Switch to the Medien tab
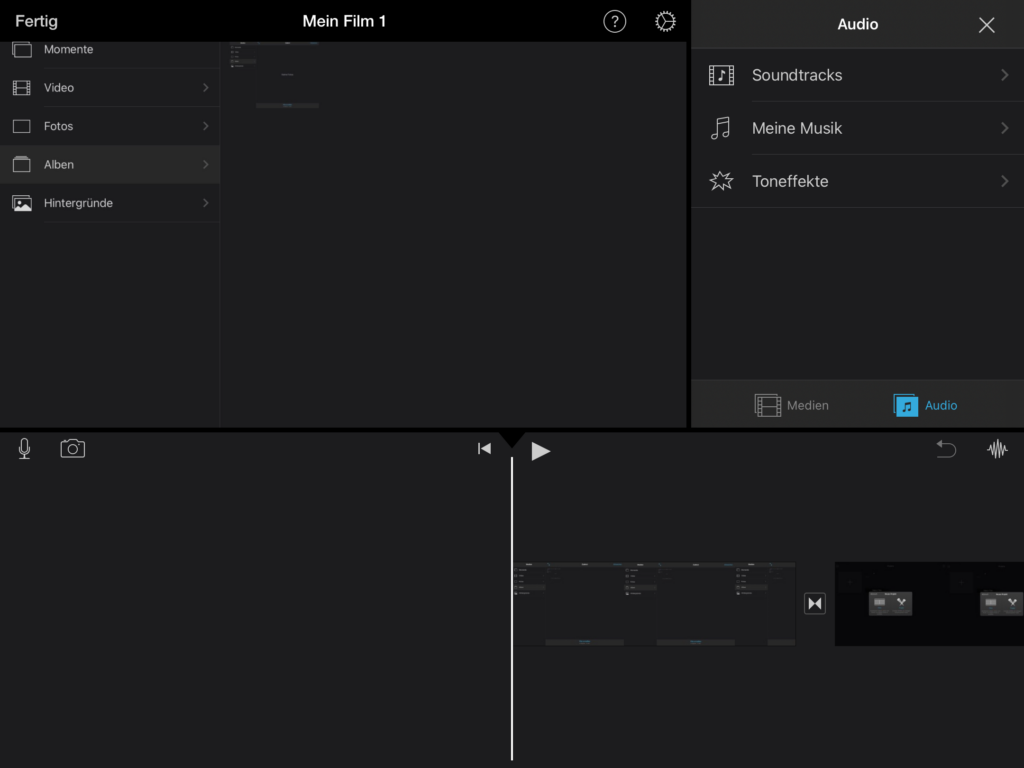 [792, 405]
